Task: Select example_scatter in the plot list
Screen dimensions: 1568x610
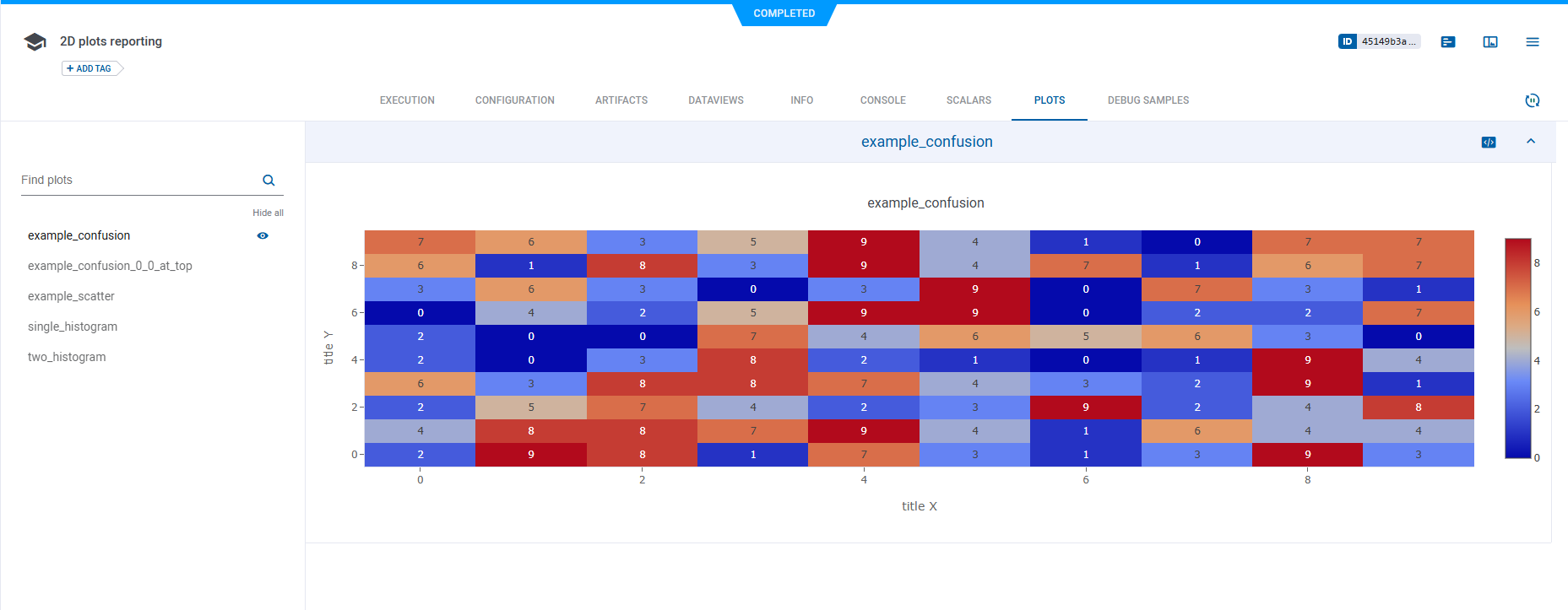Action: [71, 296]
